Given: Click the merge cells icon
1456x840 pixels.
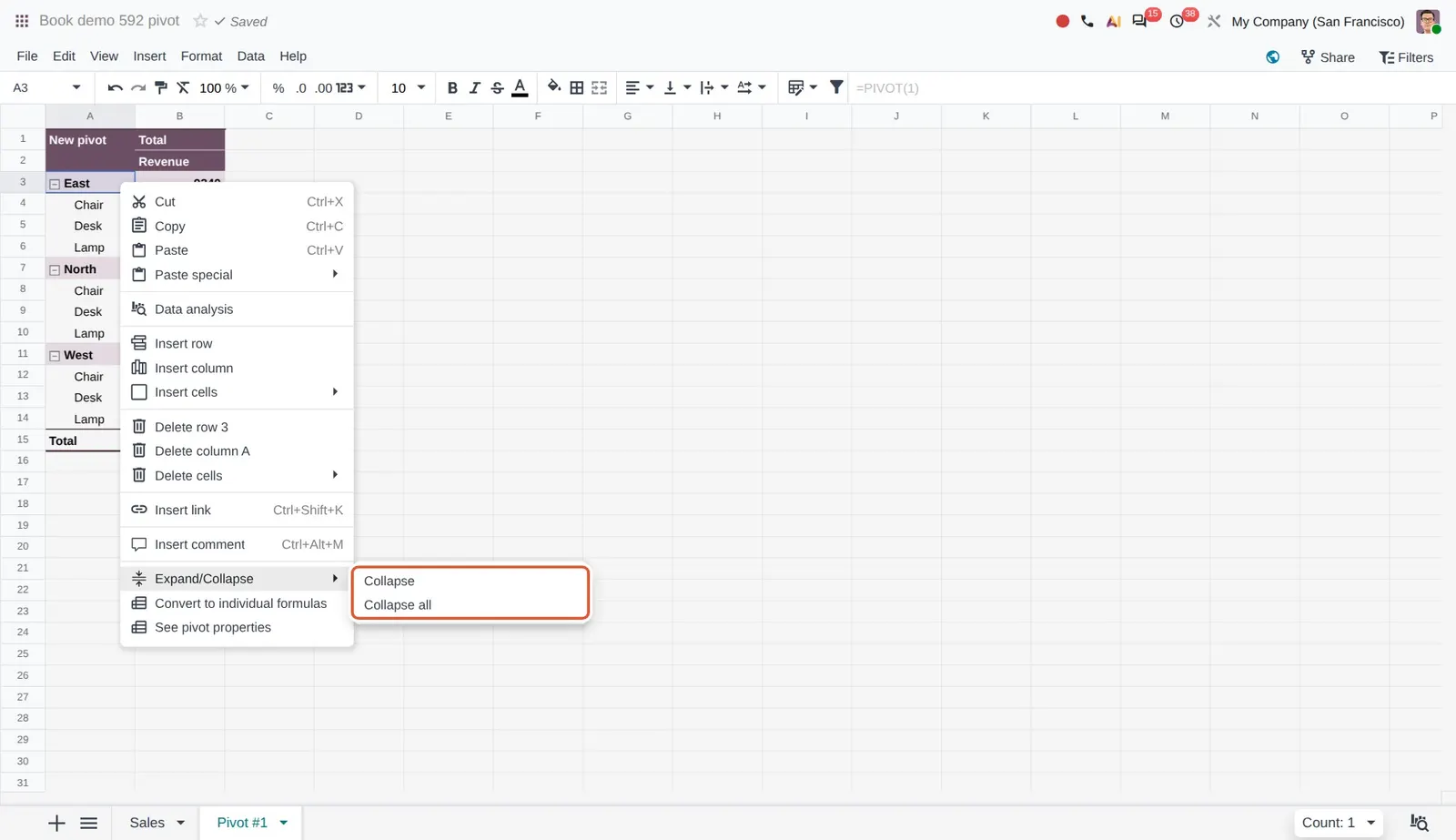Looking at the screenshot, I should (599, 88).
